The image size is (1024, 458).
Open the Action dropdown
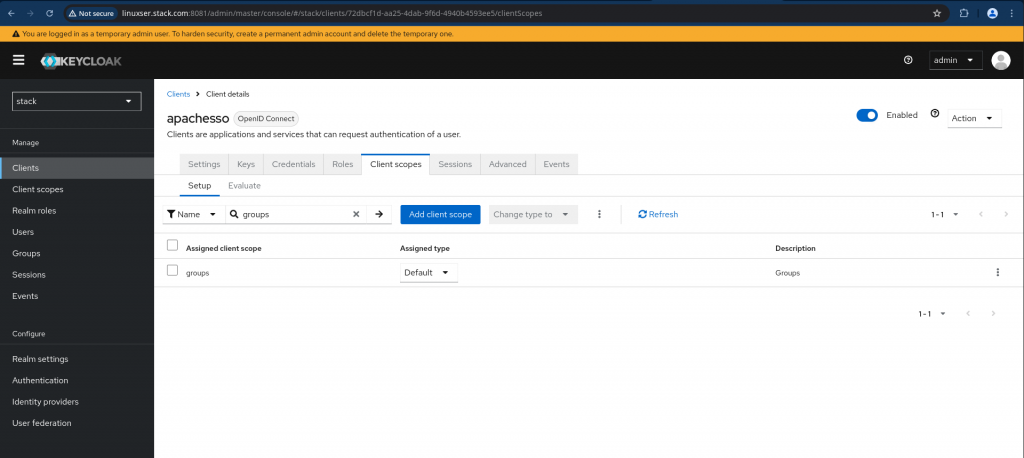[974, 118]
